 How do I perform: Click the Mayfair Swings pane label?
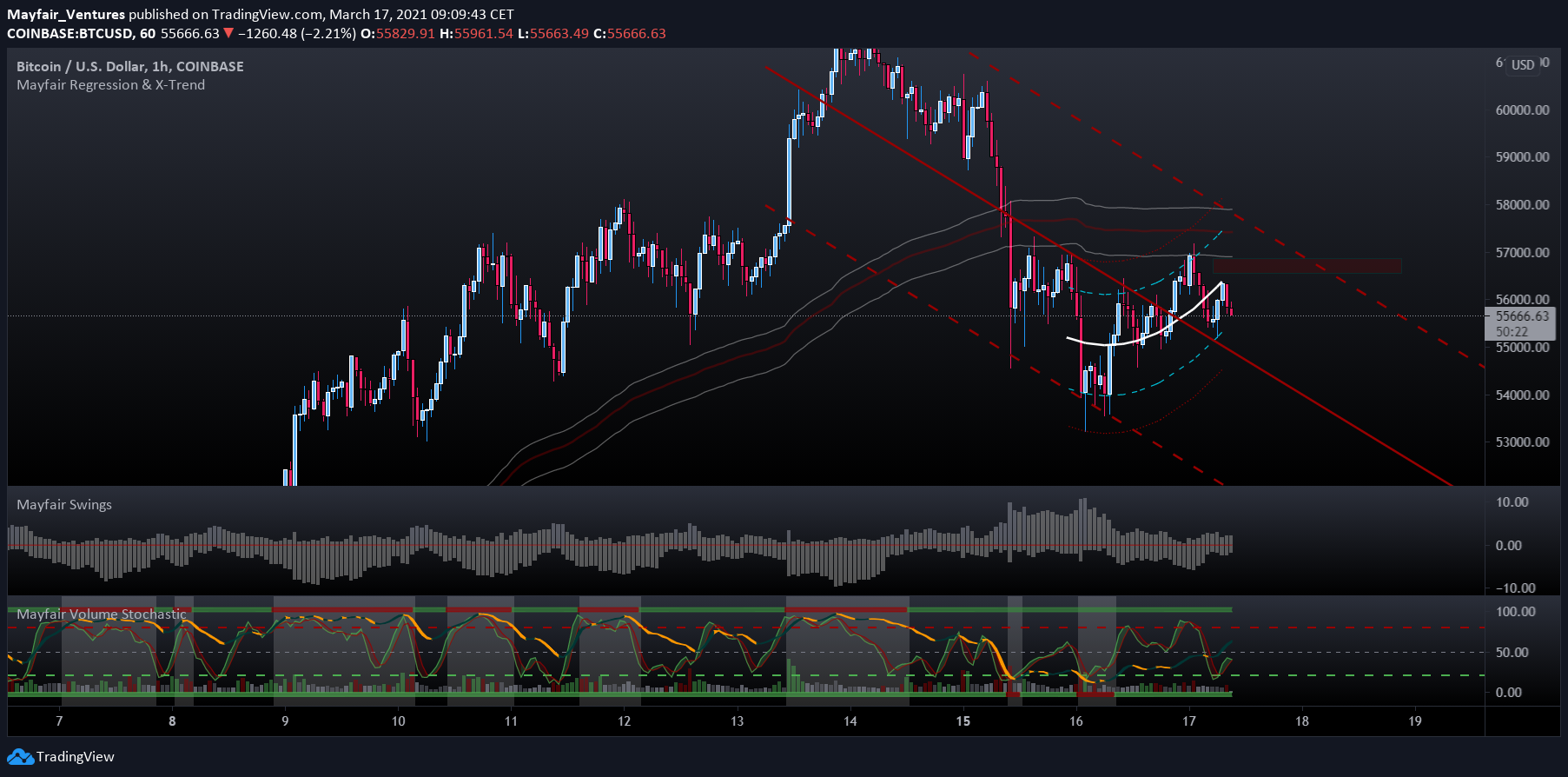pyautogui.click(x=64, y=505)
